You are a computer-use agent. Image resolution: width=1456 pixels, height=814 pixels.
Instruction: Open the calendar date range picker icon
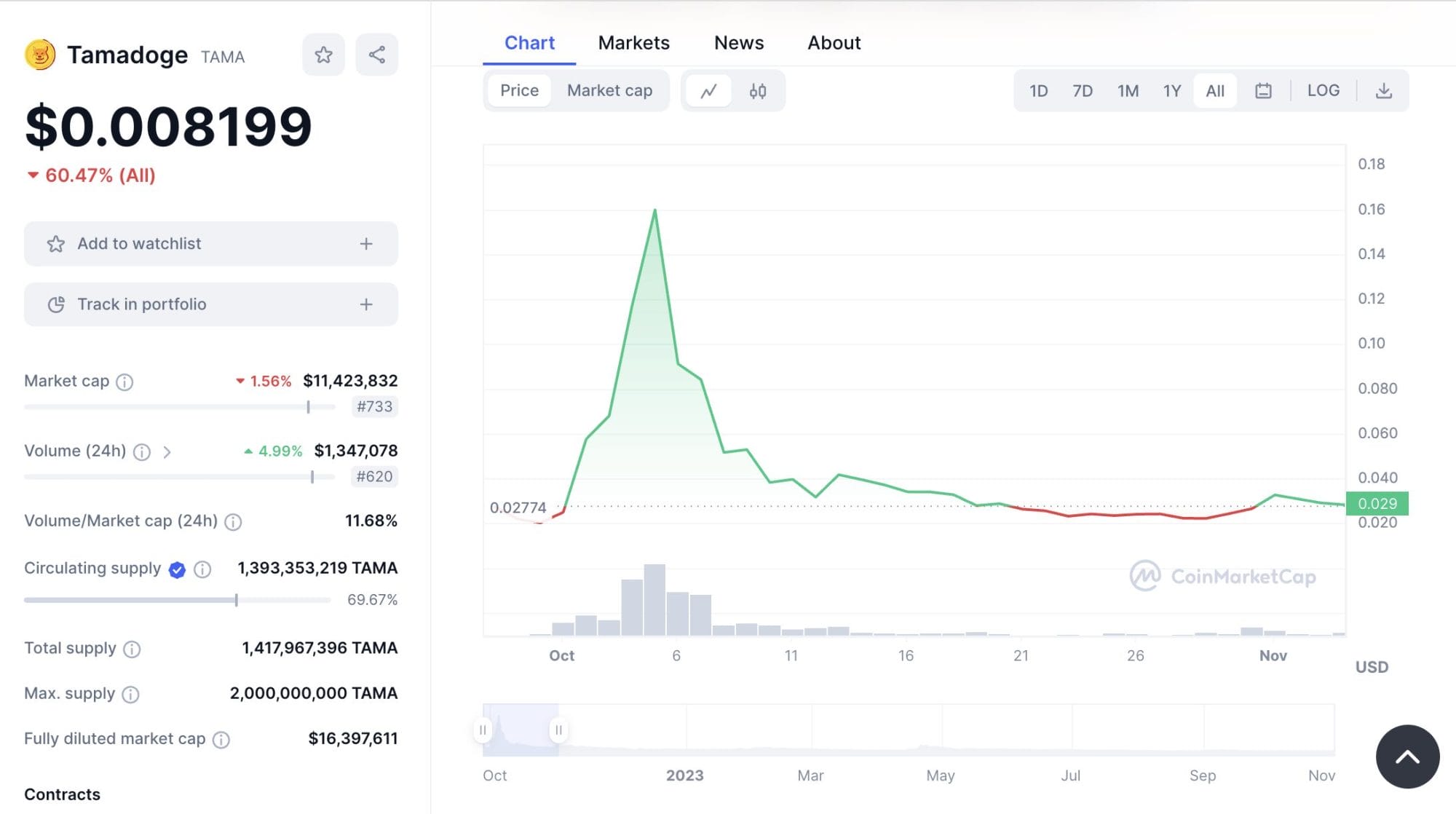pyautogui.click(x=1264, y=90)
